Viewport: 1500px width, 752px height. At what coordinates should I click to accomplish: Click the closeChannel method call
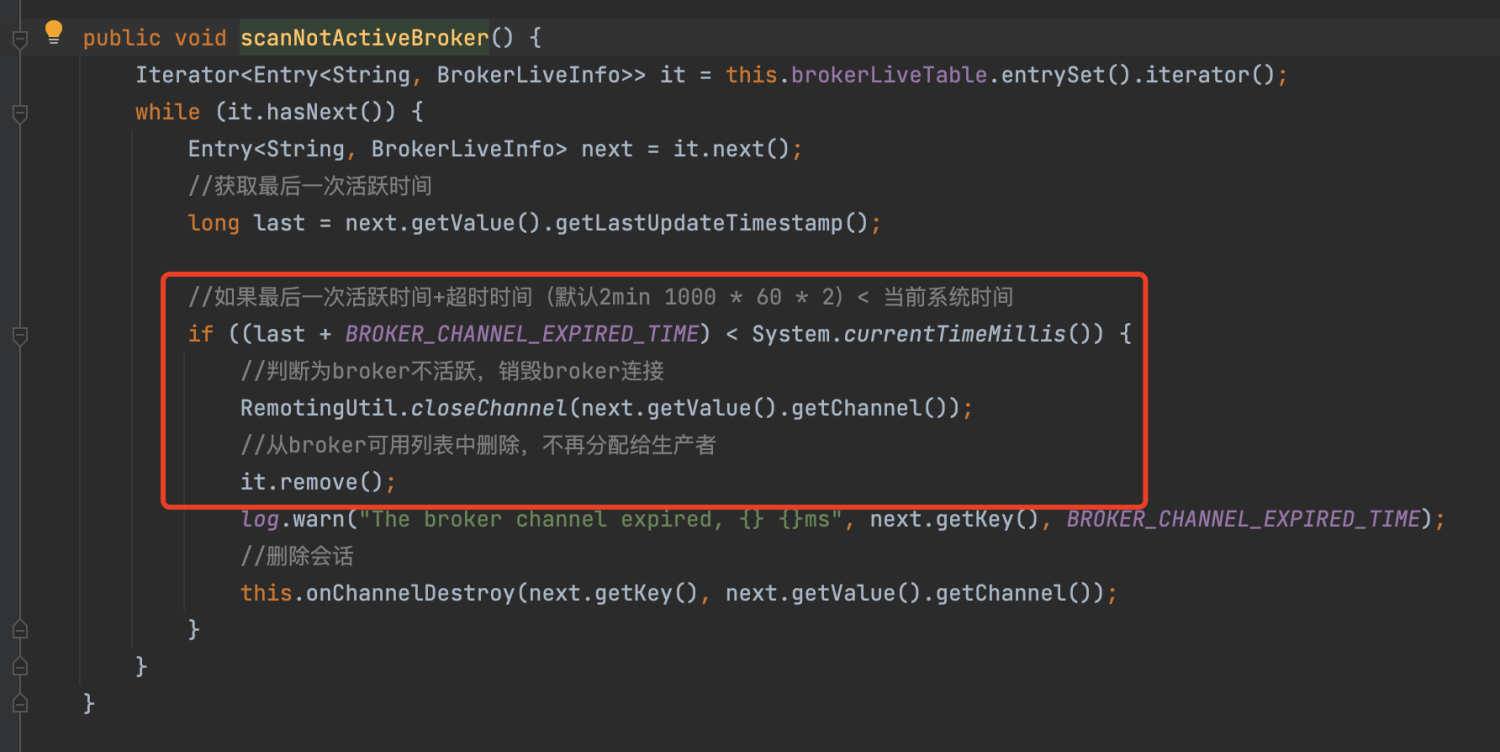(x=490, y=408)
